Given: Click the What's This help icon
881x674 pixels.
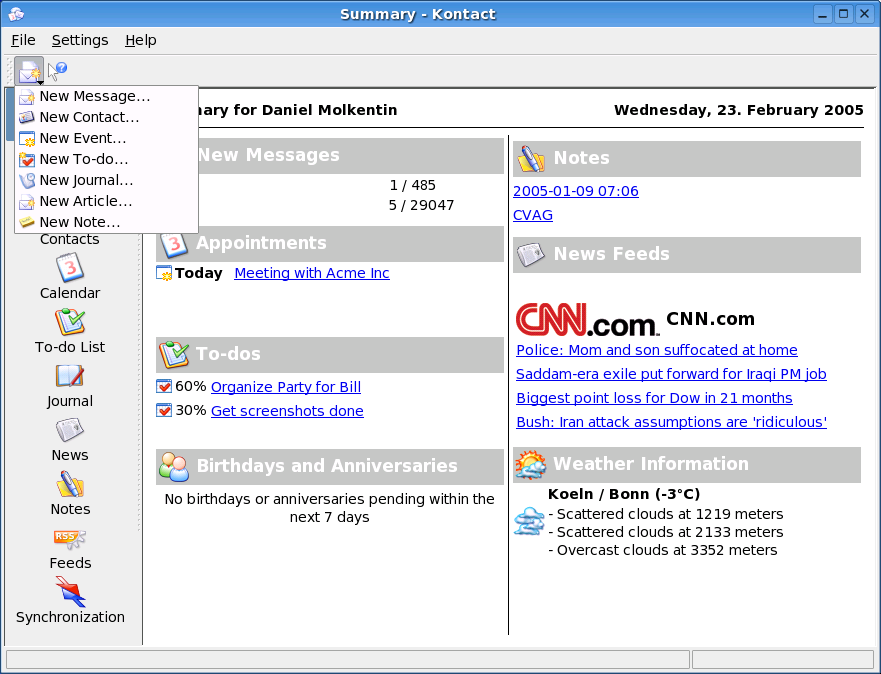Looking at the screenshot, I should pos(58,70).
